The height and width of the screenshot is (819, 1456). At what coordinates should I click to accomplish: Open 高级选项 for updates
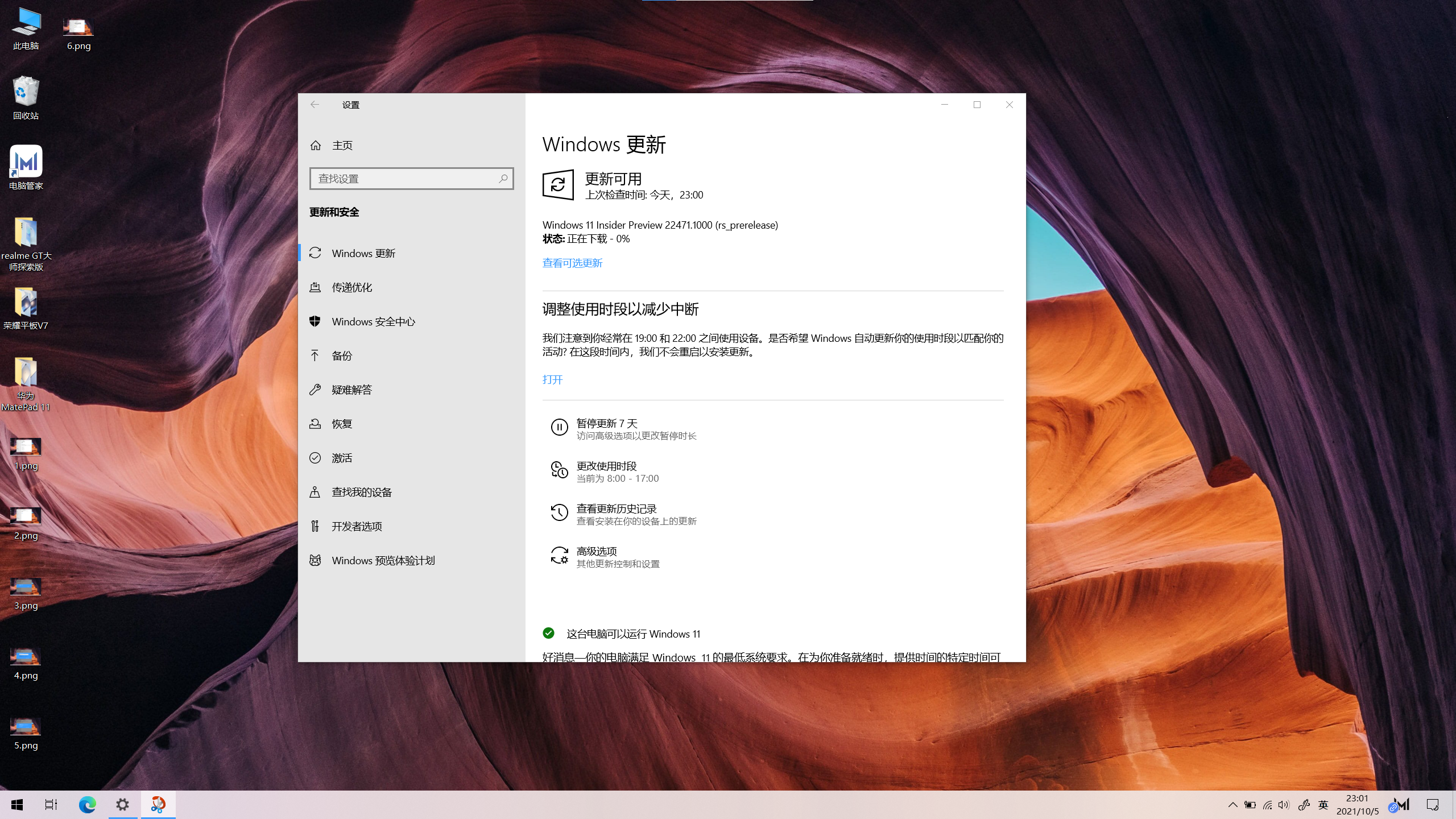pyautogui.click(x=604, y=557)
